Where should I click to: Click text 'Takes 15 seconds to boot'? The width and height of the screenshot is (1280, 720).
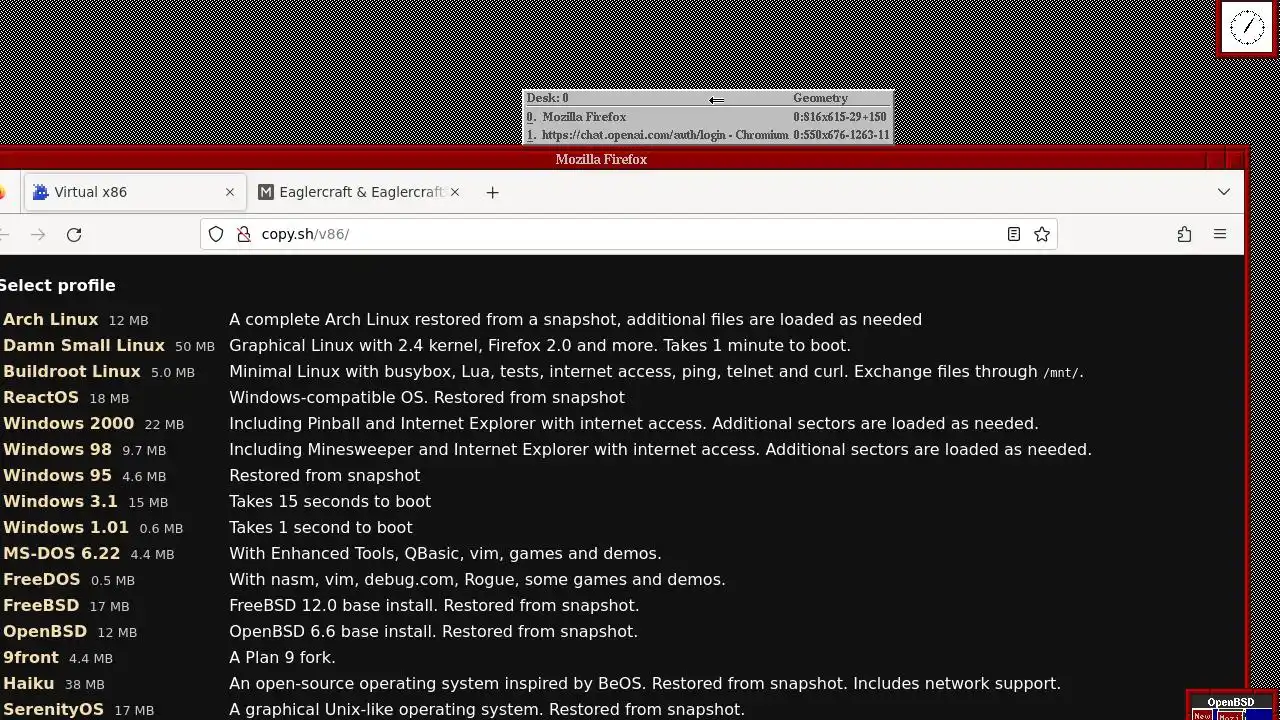point(330,501)
